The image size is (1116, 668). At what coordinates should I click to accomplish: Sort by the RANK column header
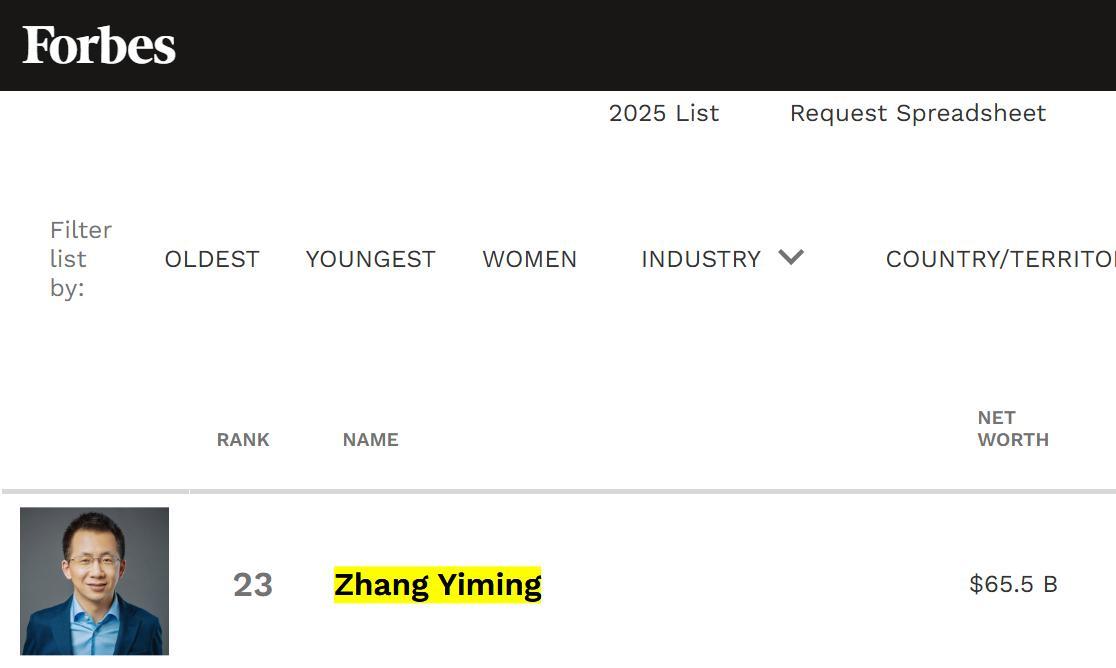[243, 439]
